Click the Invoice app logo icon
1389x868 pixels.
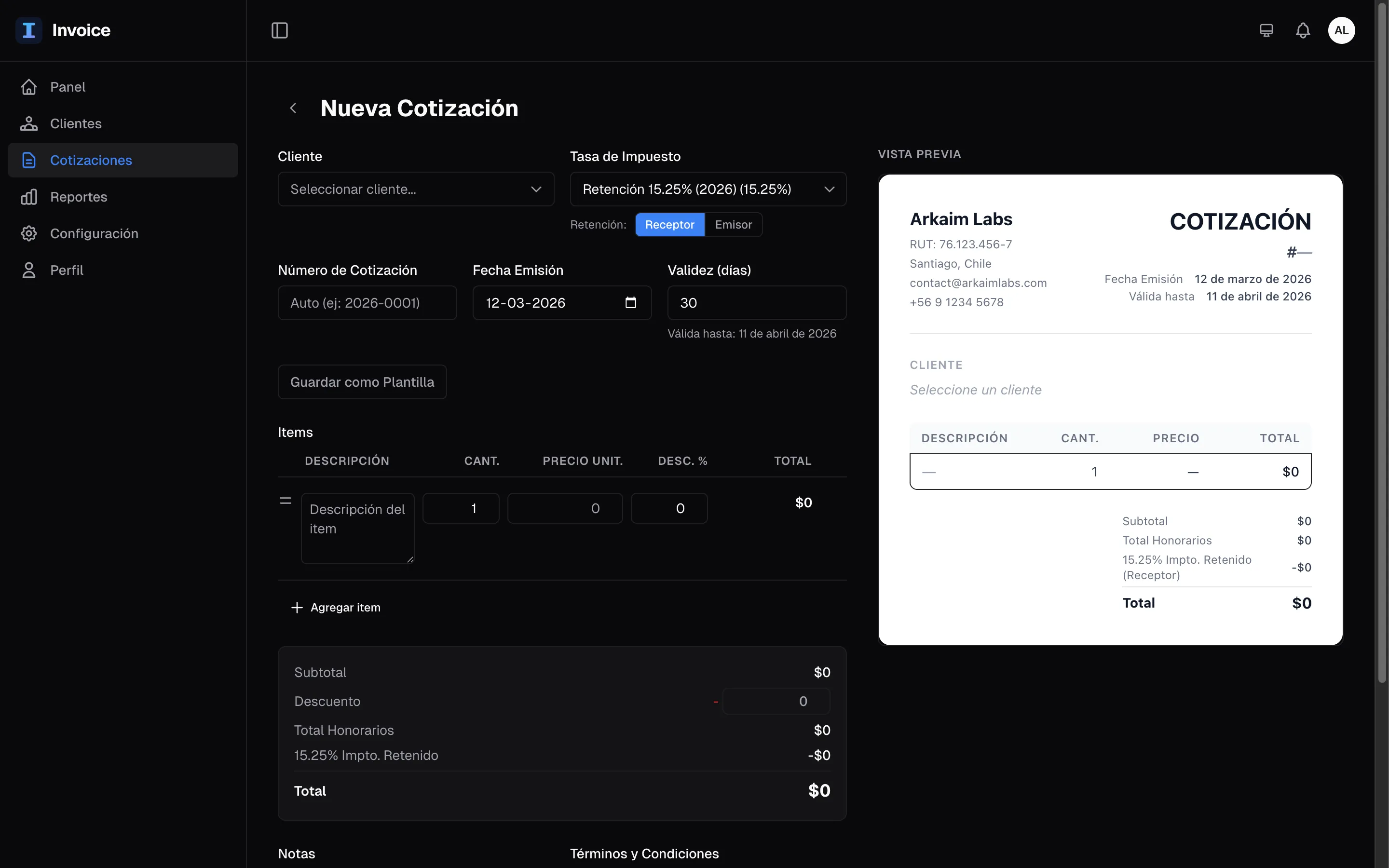pyautogui.click(x=29, y=30)
